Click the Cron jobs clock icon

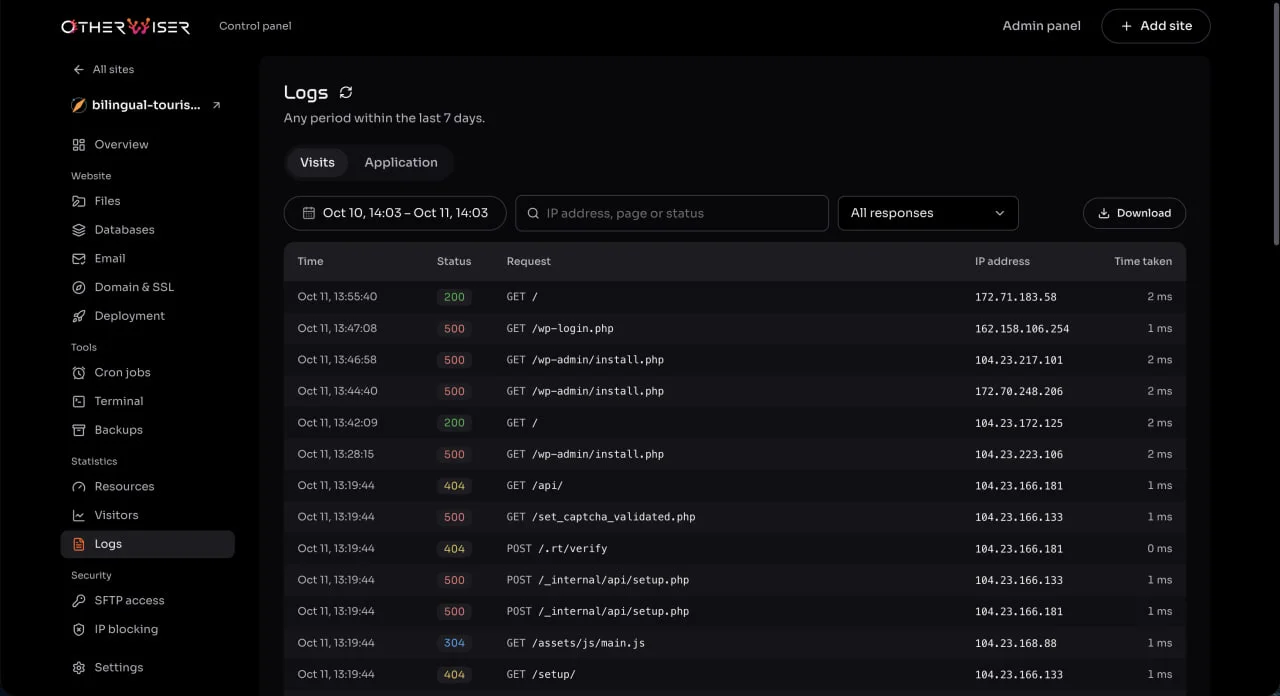79,373
